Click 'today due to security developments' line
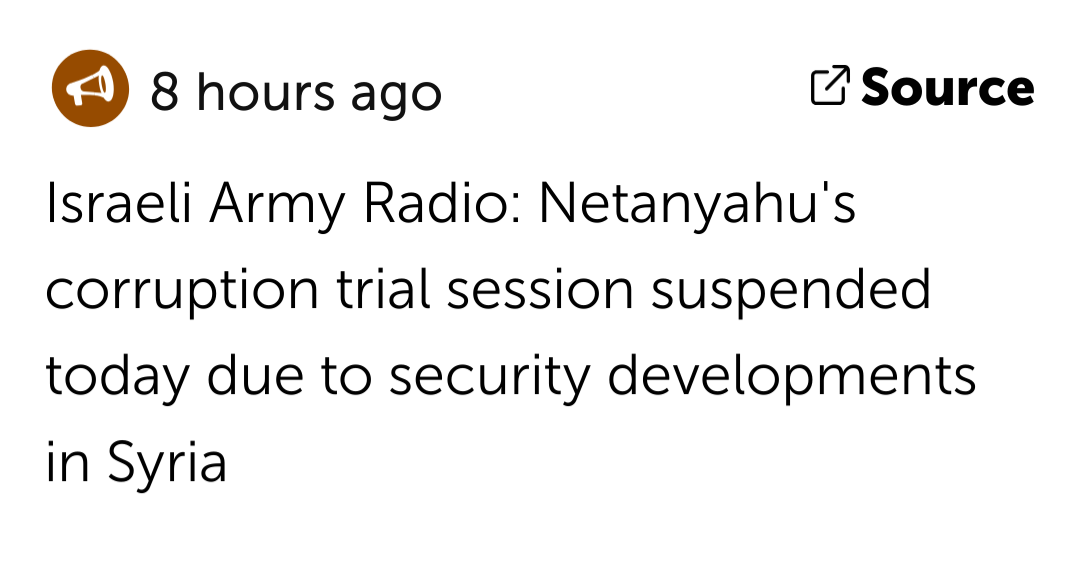This screenshot has height=569, width=1080. pos(510,377)
